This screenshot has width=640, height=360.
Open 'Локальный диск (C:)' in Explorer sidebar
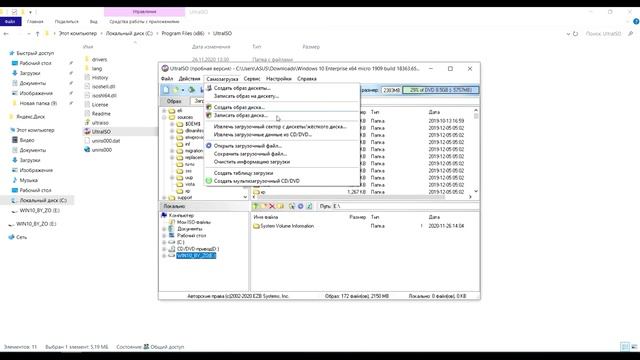click(x=43, y=200)
